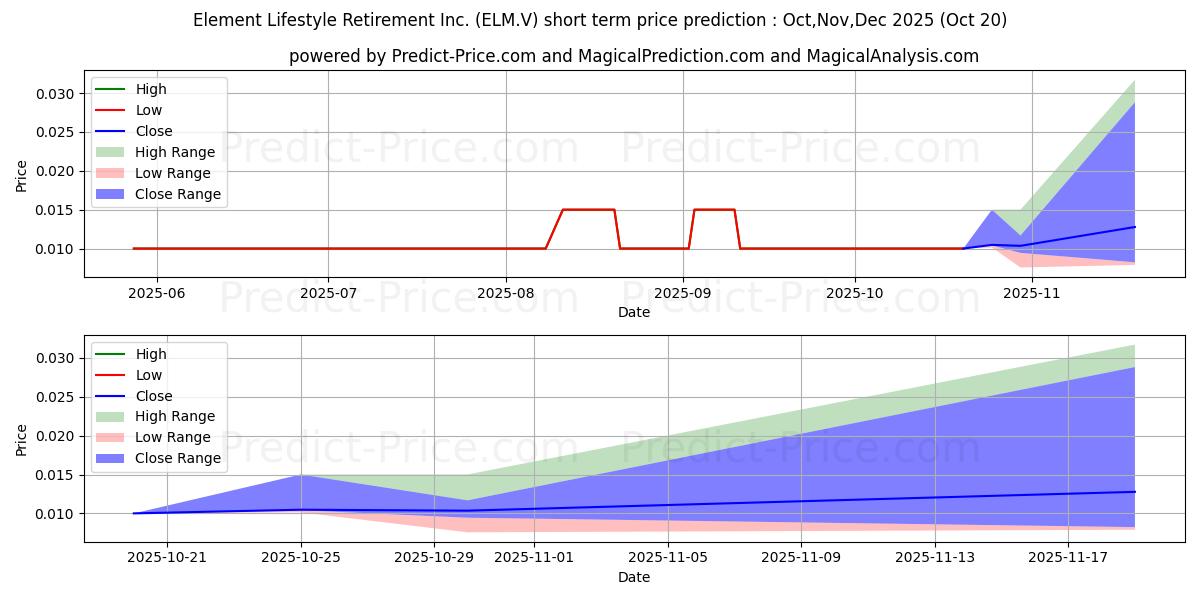Viewport: 1200px width, 600px height.
Task: Click the Date axis label under the top chart
Action: [634, 312]
